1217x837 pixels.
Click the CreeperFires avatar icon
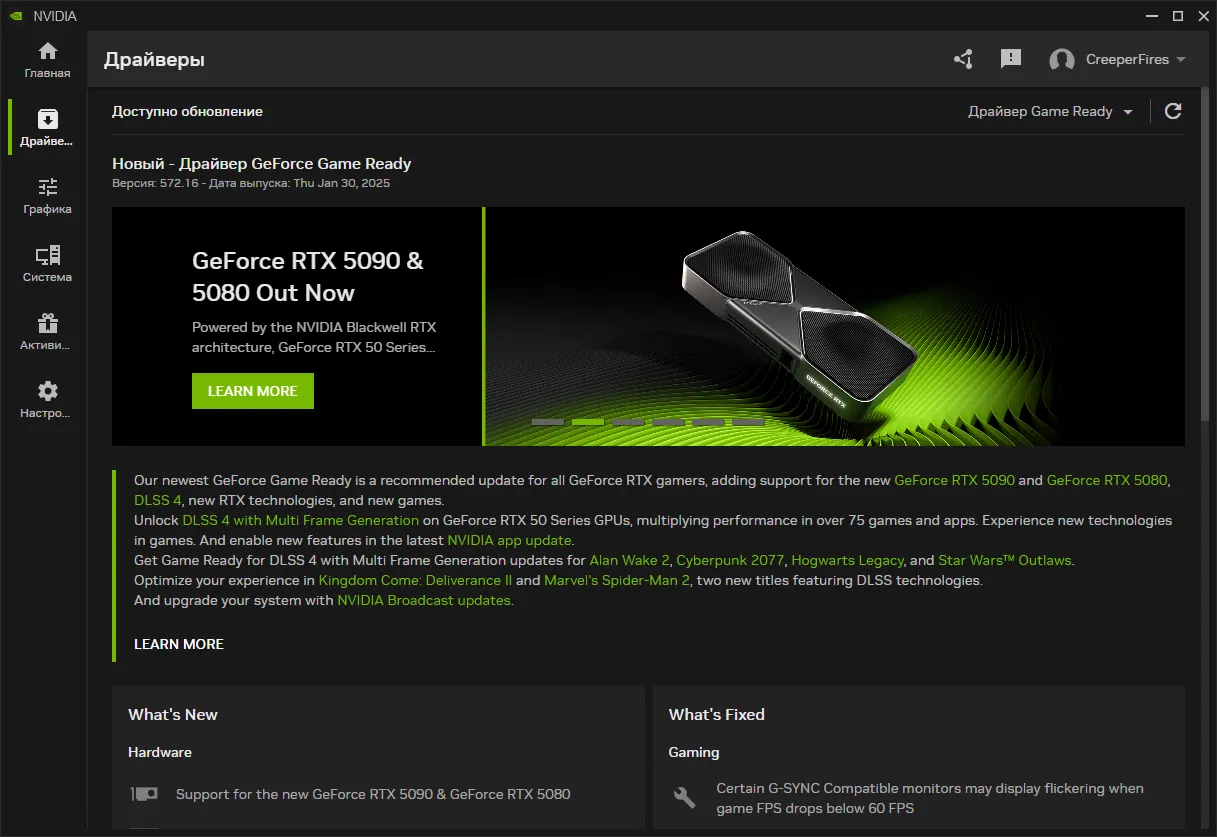pos(1061,60)
